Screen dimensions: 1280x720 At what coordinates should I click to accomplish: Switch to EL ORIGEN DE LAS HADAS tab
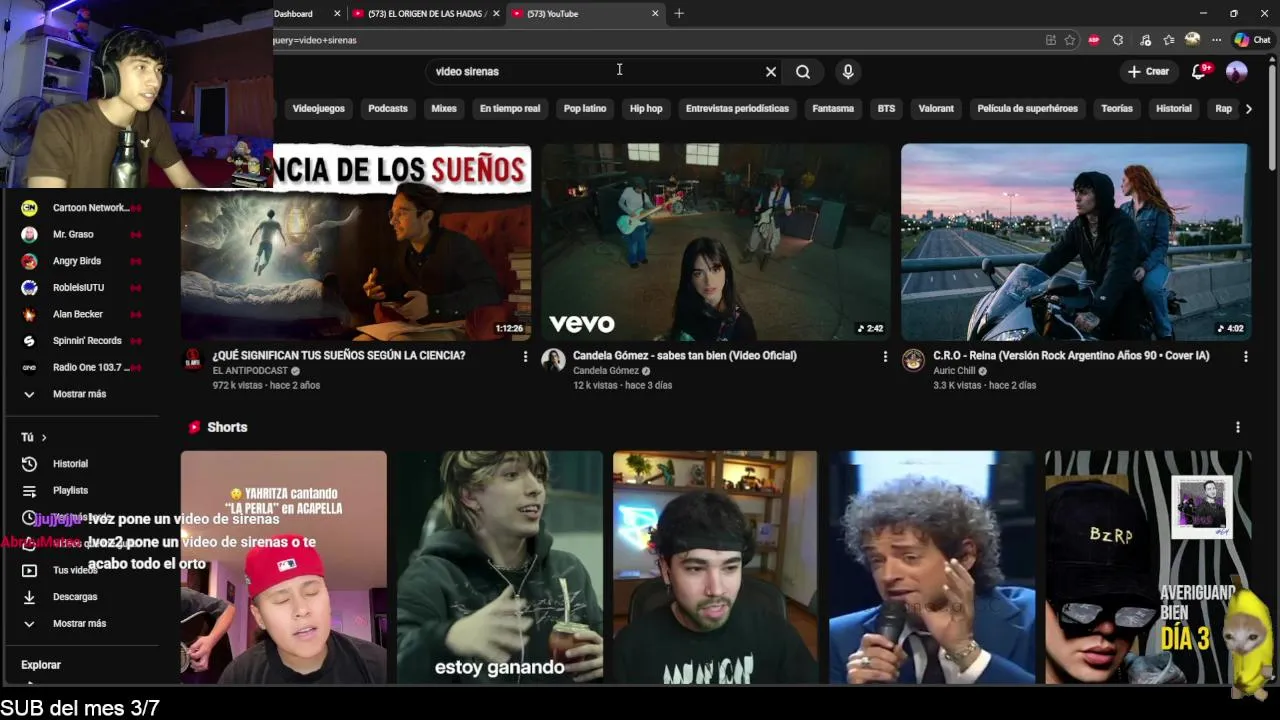tap(426, 14)
